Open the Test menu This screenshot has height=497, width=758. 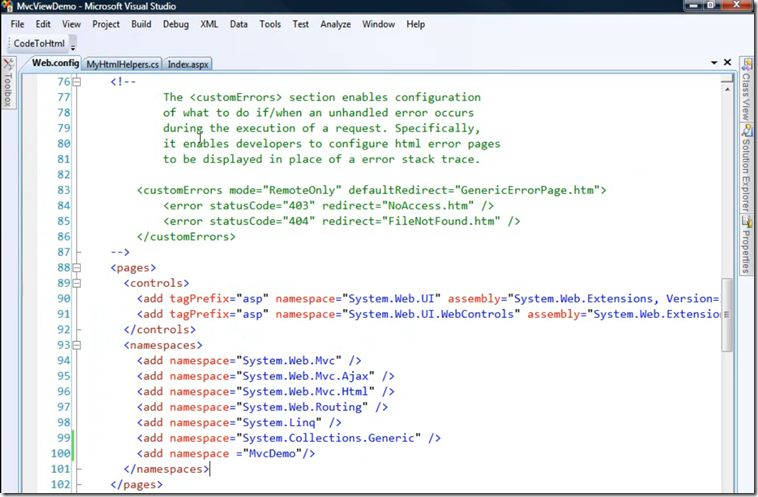pos(300,24)
